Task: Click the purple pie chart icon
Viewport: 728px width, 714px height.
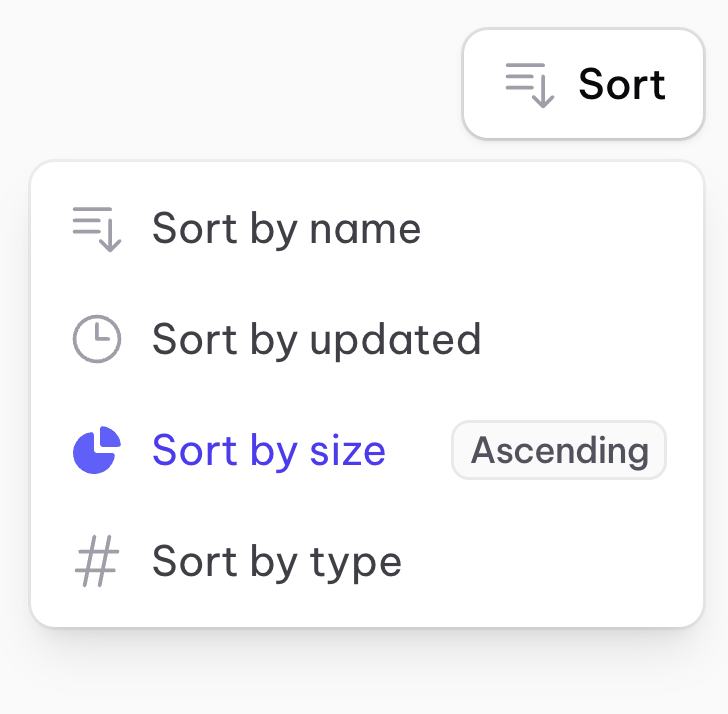Action: [x=97, y=451]
